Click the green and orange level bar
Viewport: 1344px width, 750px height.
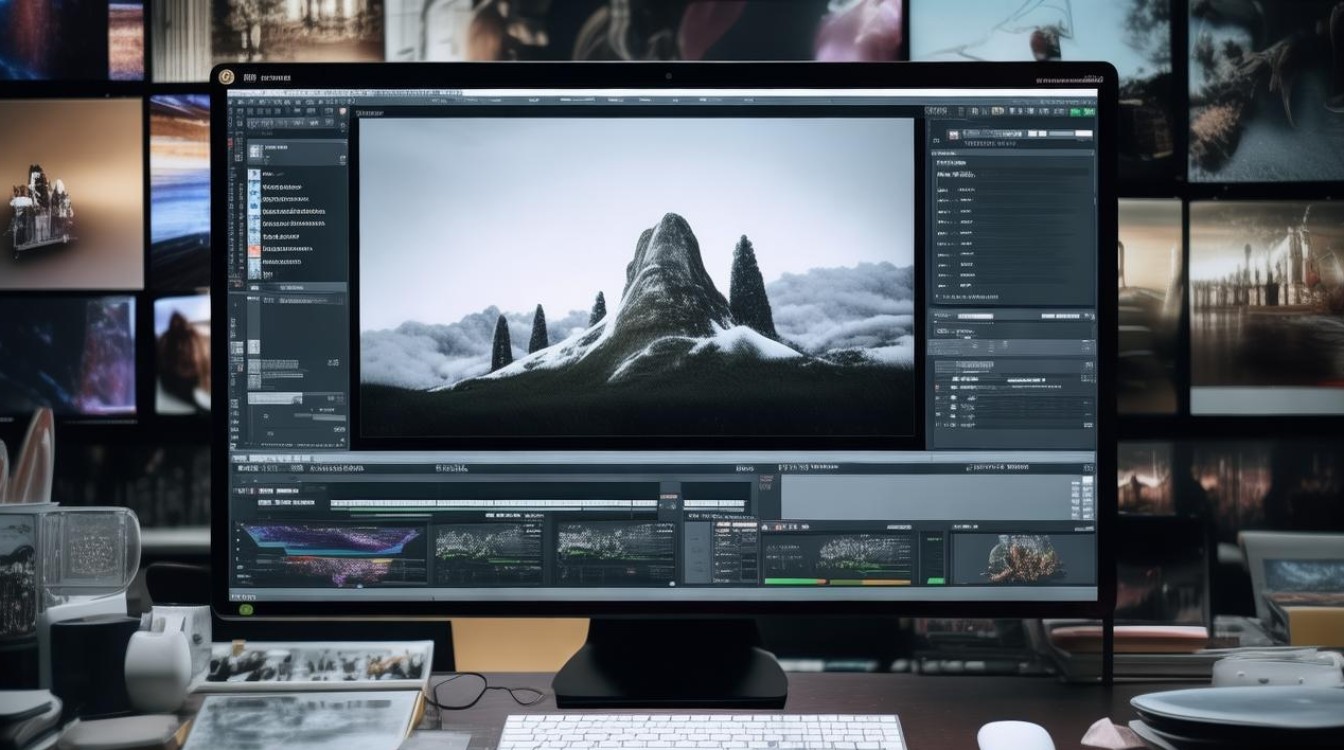pyautogui.click(x=838, y=581)
